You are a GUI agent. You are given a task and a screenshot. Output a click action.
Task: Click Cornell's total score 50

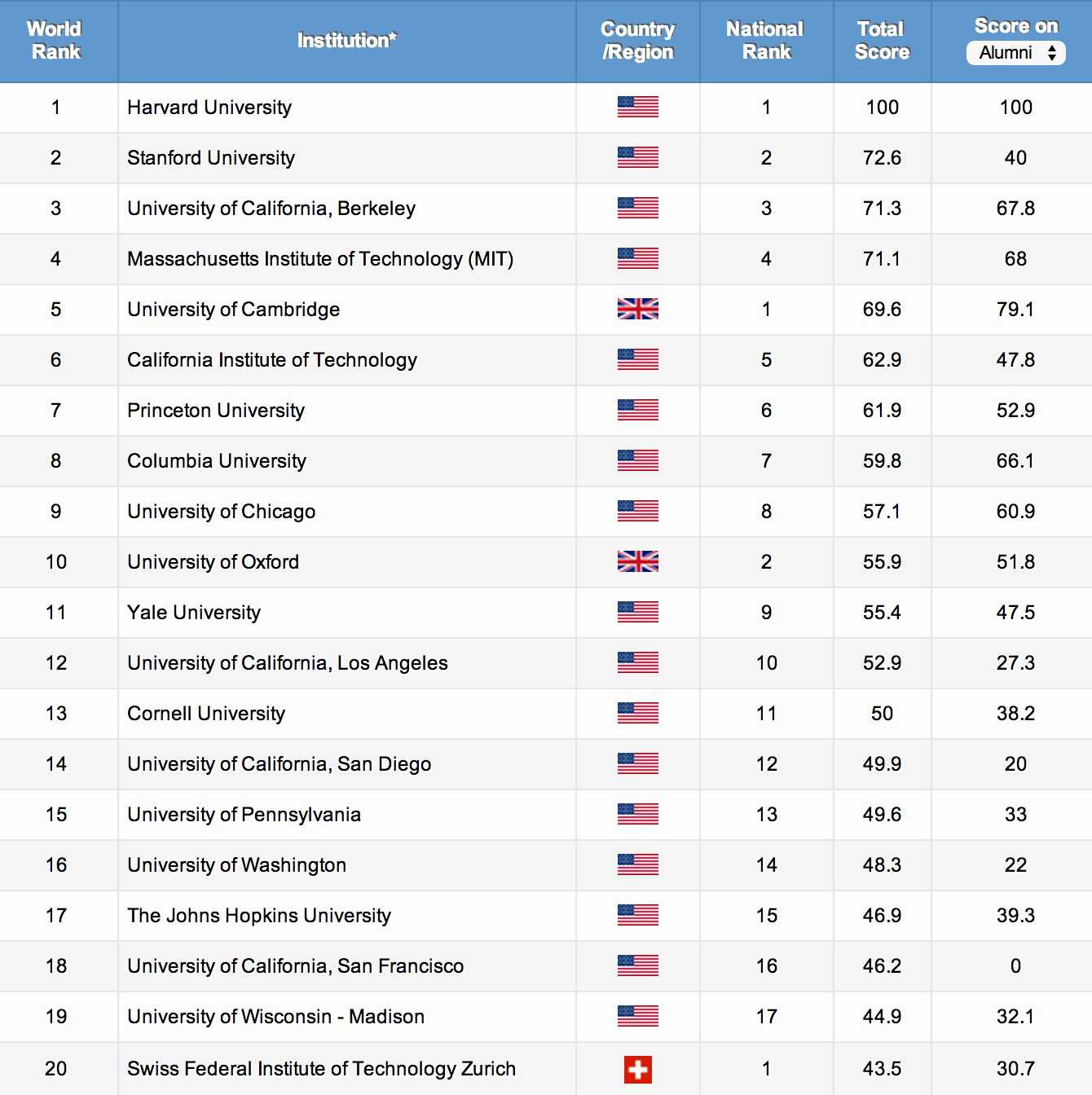(x=882, y=714)
